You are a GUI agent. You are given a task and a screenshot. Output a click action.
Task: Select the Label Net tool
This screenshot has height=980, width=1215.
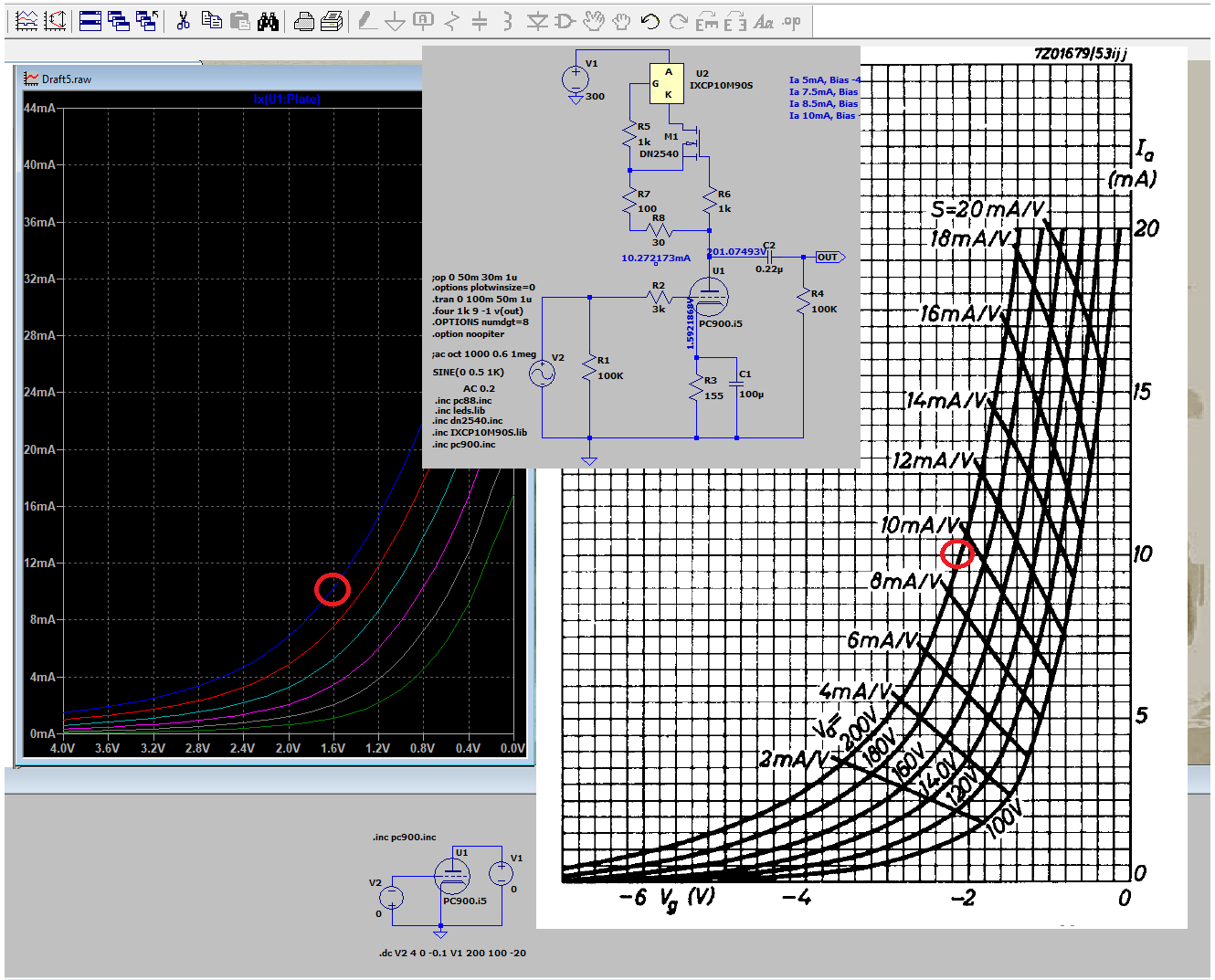pos(423,20)
